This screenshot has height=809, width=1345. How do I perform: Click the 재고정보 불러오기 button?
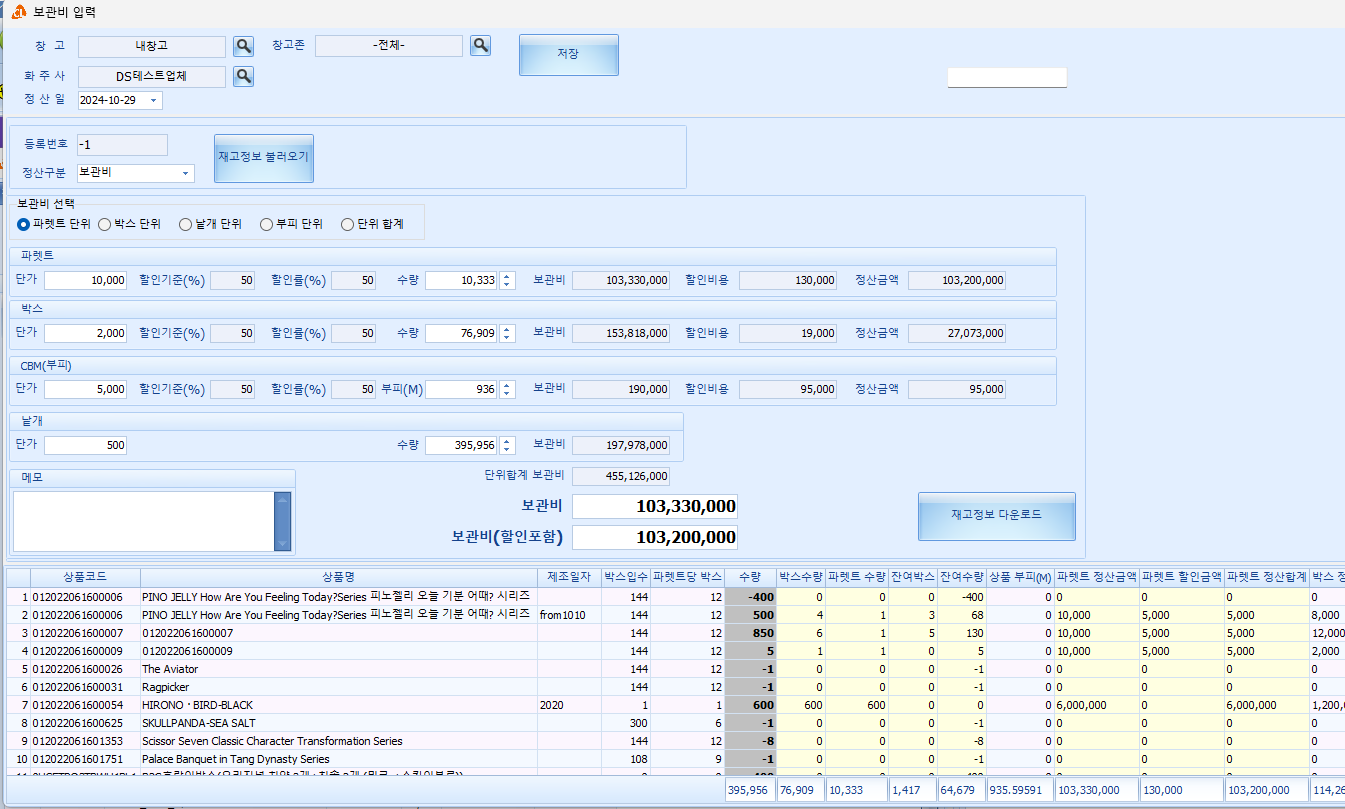(x=264, y=158)
